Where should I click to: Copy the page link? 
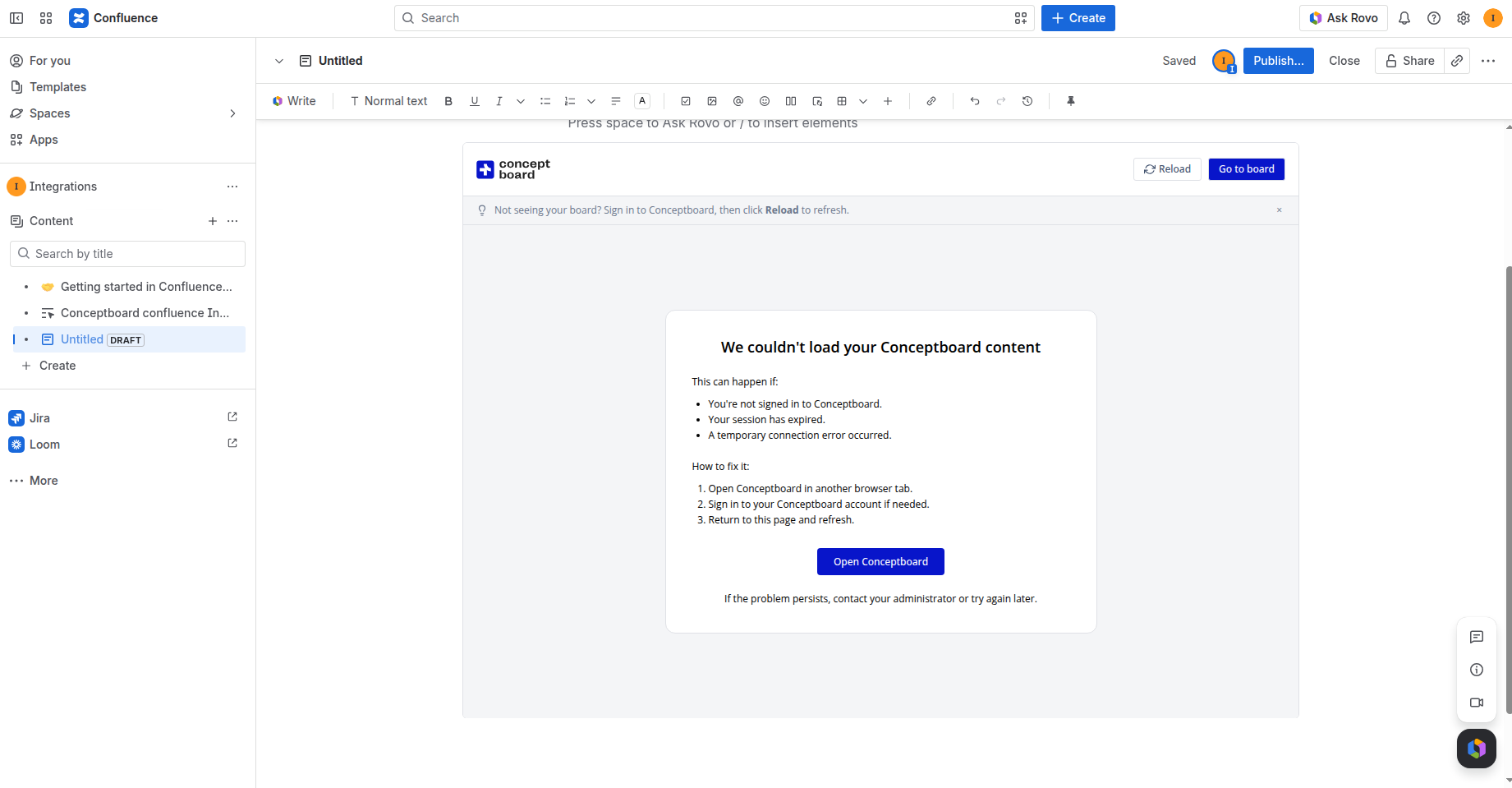(x=1457, y=61)
